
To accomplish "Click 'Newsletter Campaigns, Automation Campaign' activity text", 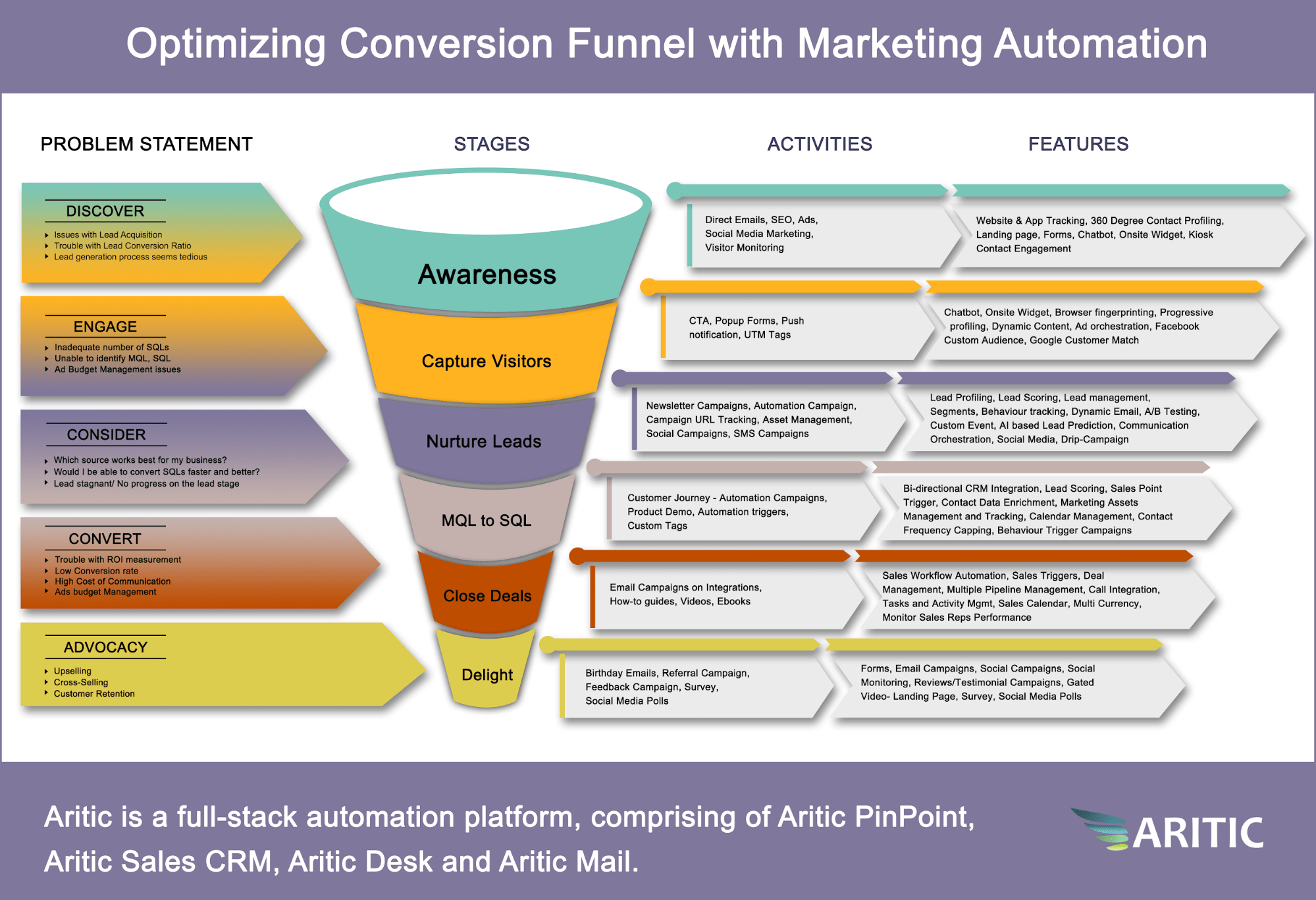I will point(751,406).
